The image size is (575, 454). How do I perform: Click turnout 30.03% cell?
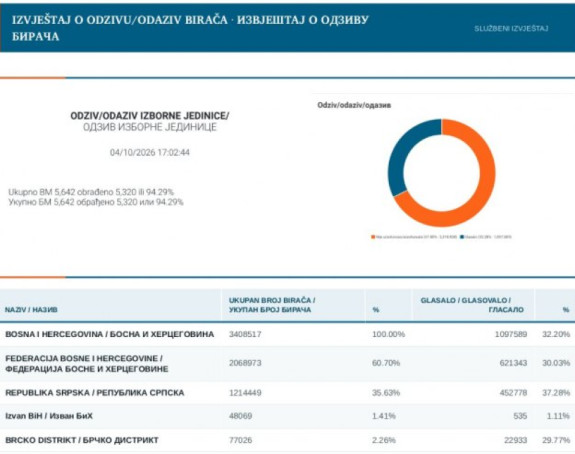click(x=556, y=363)
